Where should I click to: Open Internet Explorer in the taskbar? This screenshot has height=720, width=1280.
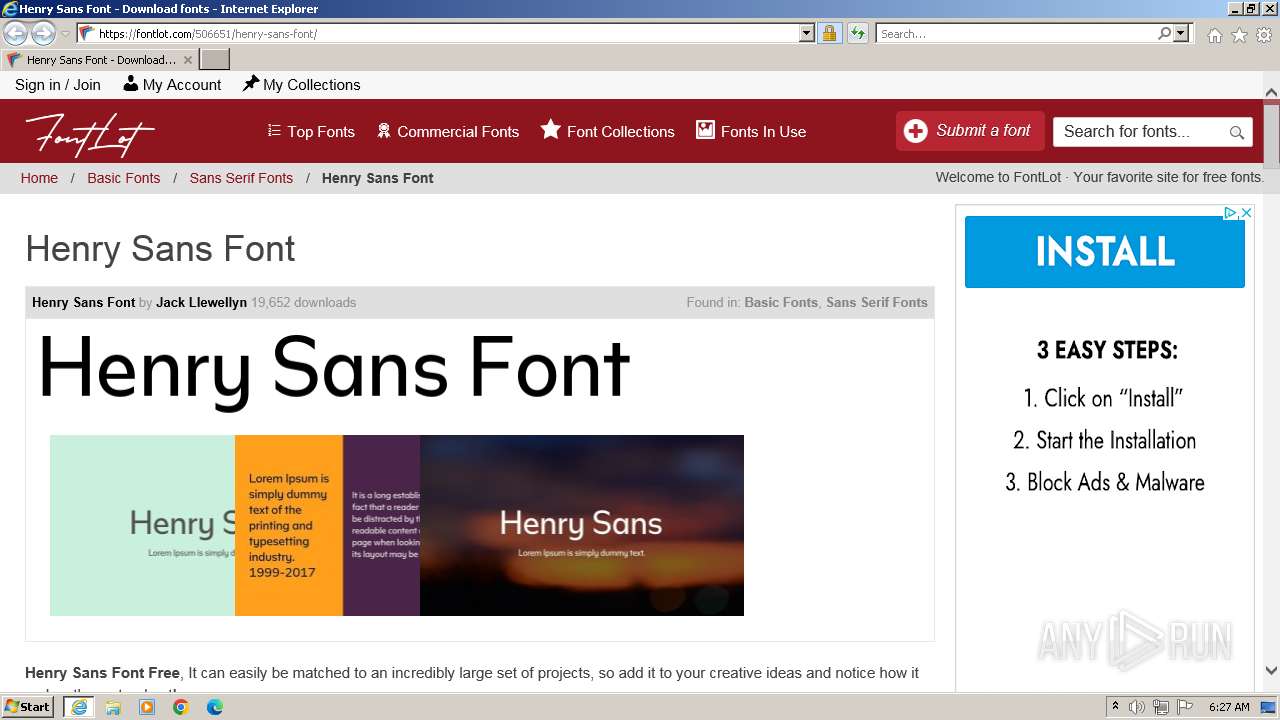coord(79,707)
